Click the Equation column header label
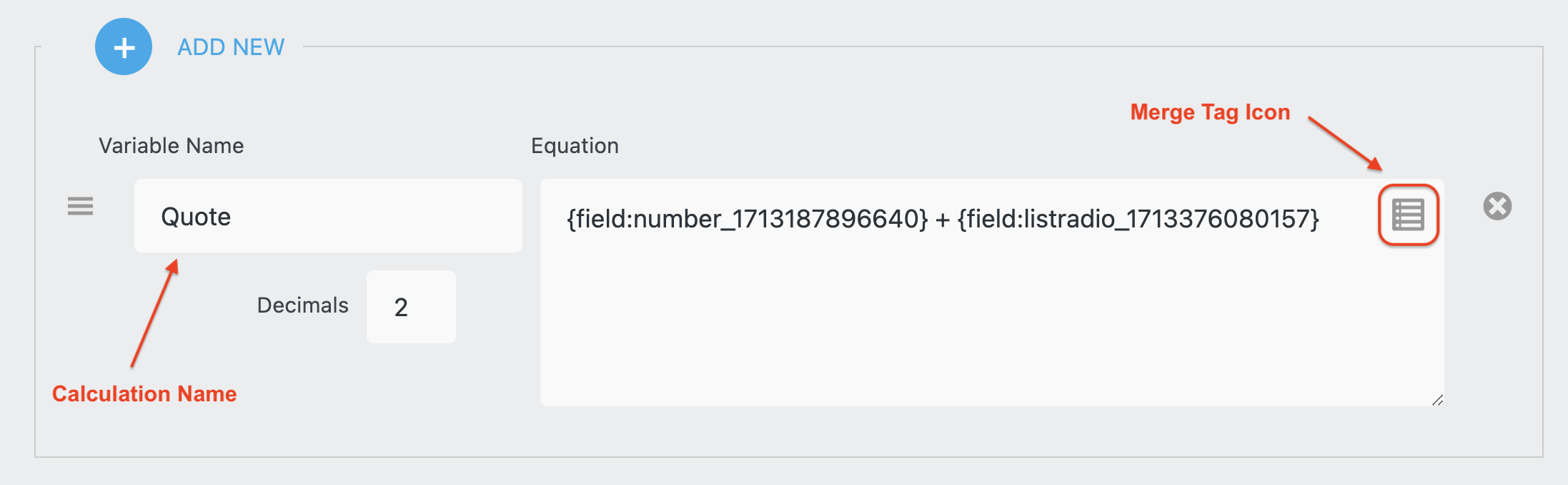Viewport: 1568px width, 485px height. [x=575, y=145]
